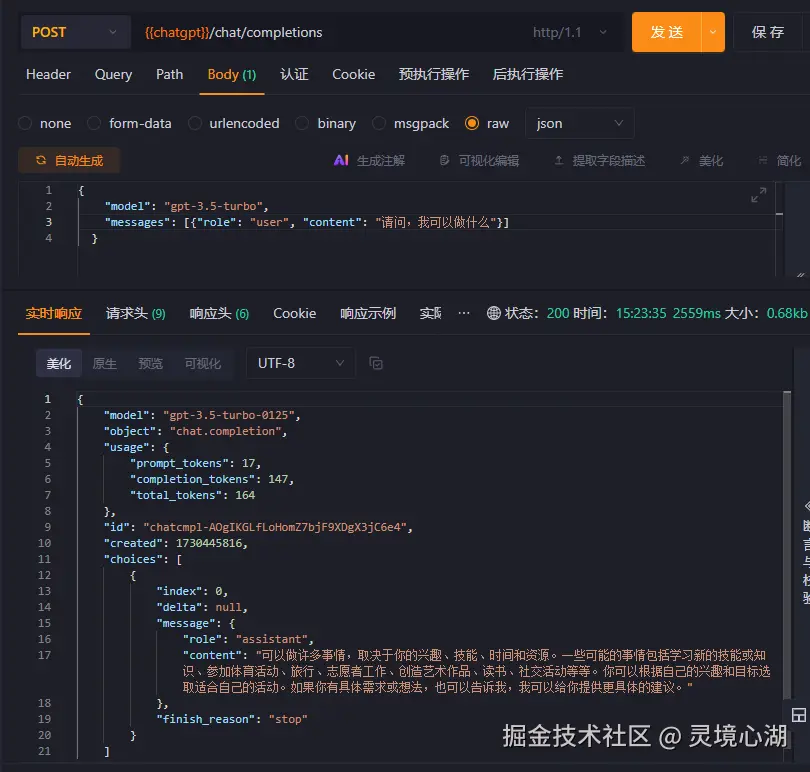The image size is (810, 772).
Task: Click the "finish_reason": "stop" line
Action: pyautogui.click(x=232, y=719)
